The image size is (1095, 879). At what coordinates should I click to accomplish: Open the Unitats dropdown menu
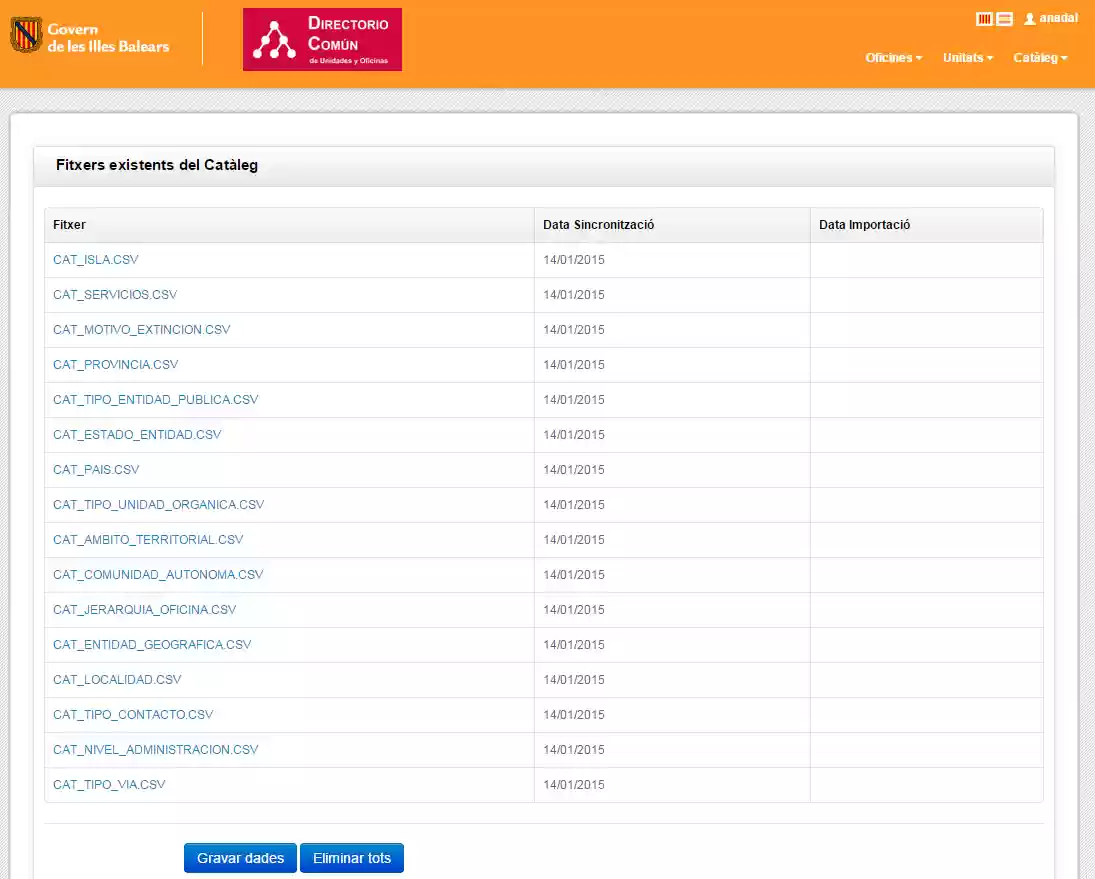[965, 58]
